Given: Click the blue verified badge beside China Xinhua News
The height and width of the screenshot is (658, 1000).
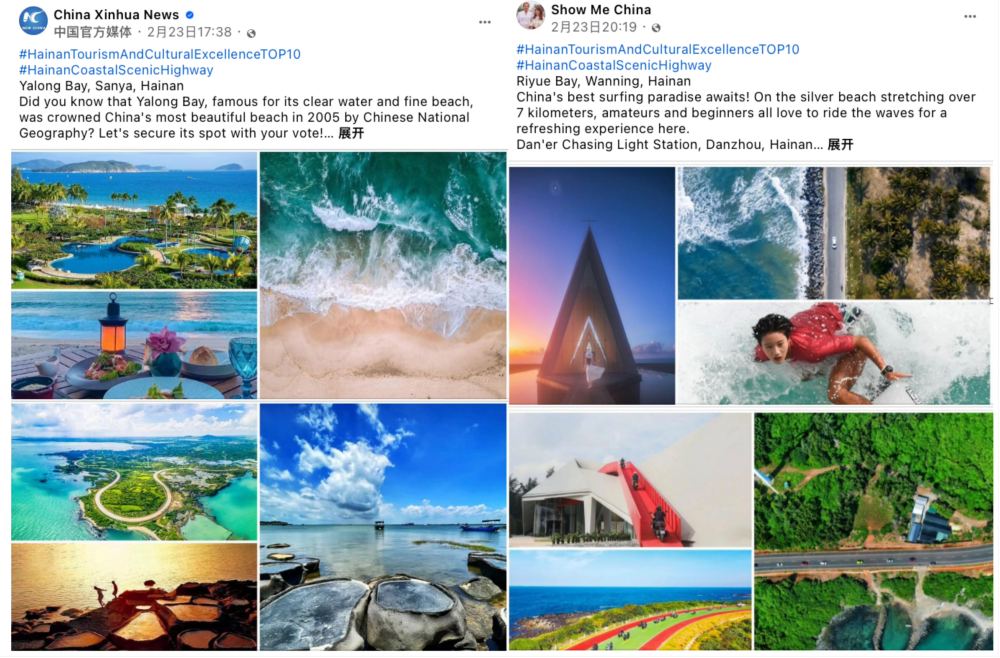Looking at the screenshot, I should 190,15.
